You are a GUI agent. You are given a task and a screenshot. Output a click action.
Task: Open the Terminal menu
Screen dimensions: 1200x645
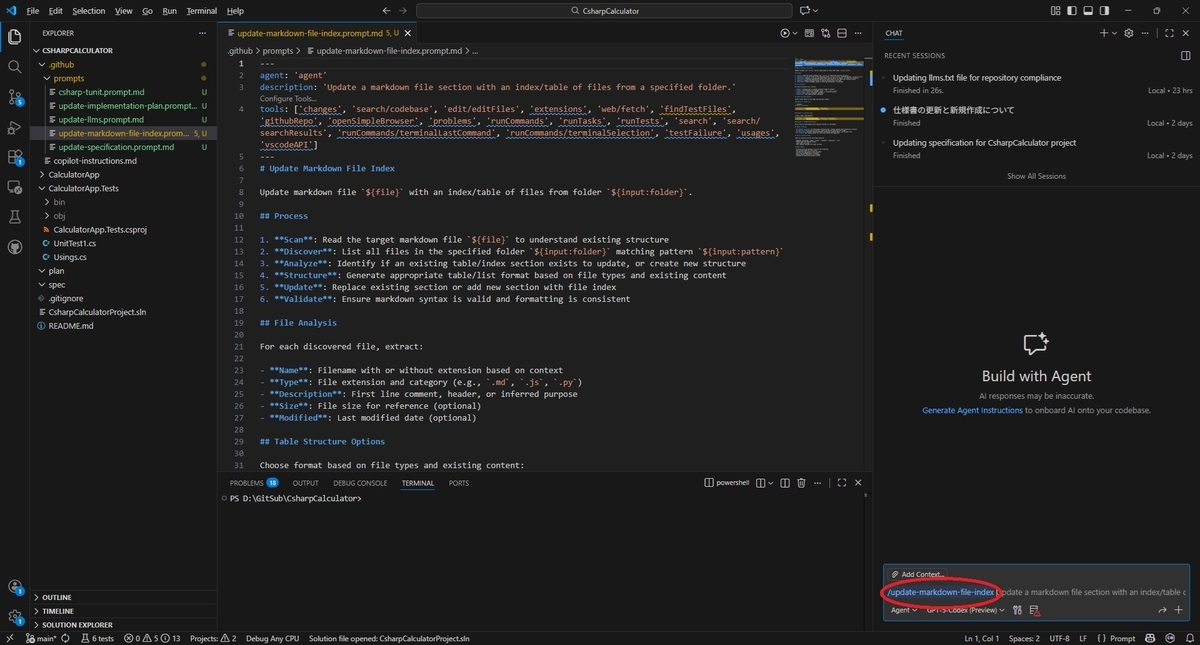[201, 10]
